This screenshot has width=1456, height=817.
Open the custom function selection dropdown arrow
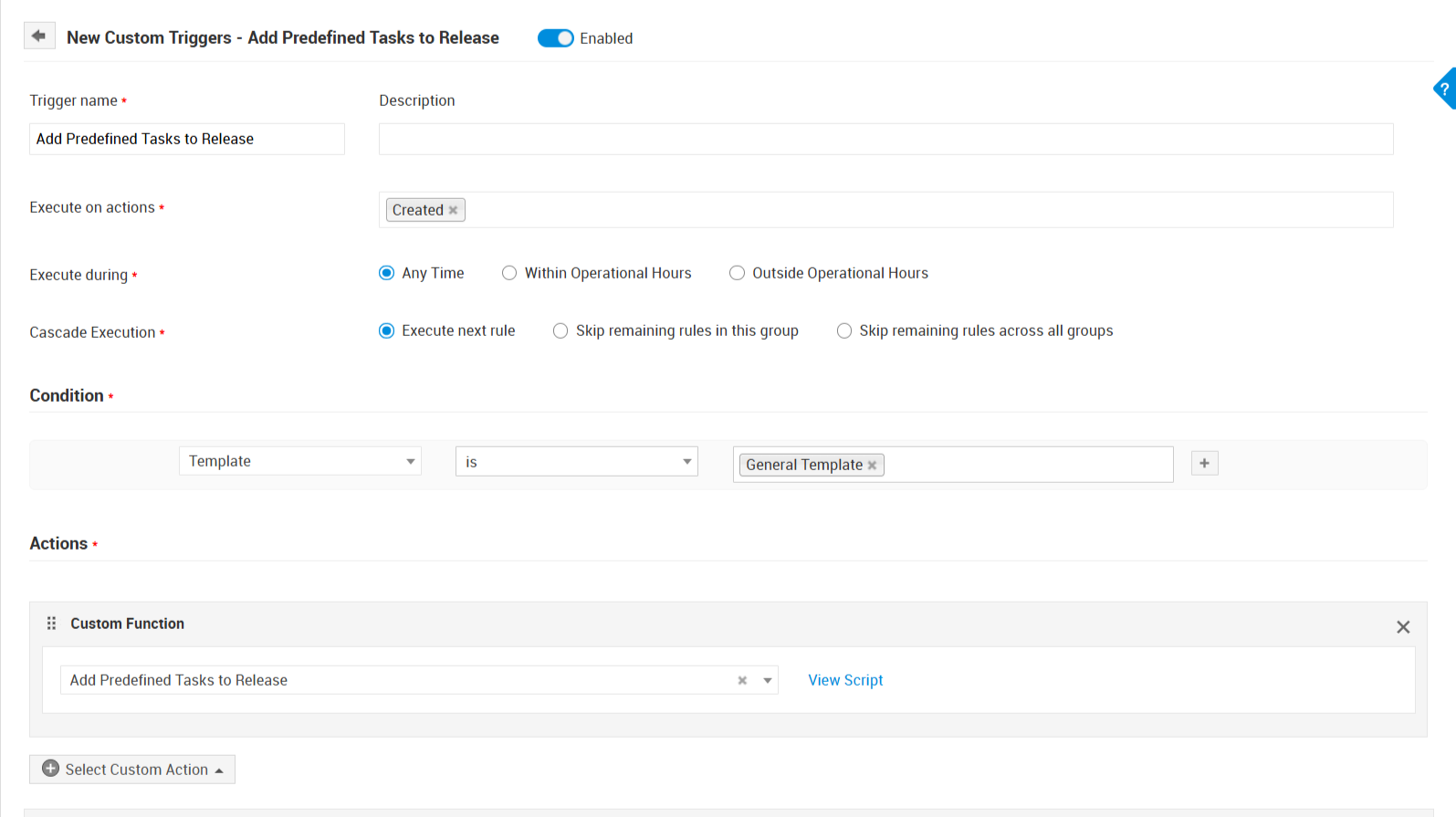click(768, 680)
